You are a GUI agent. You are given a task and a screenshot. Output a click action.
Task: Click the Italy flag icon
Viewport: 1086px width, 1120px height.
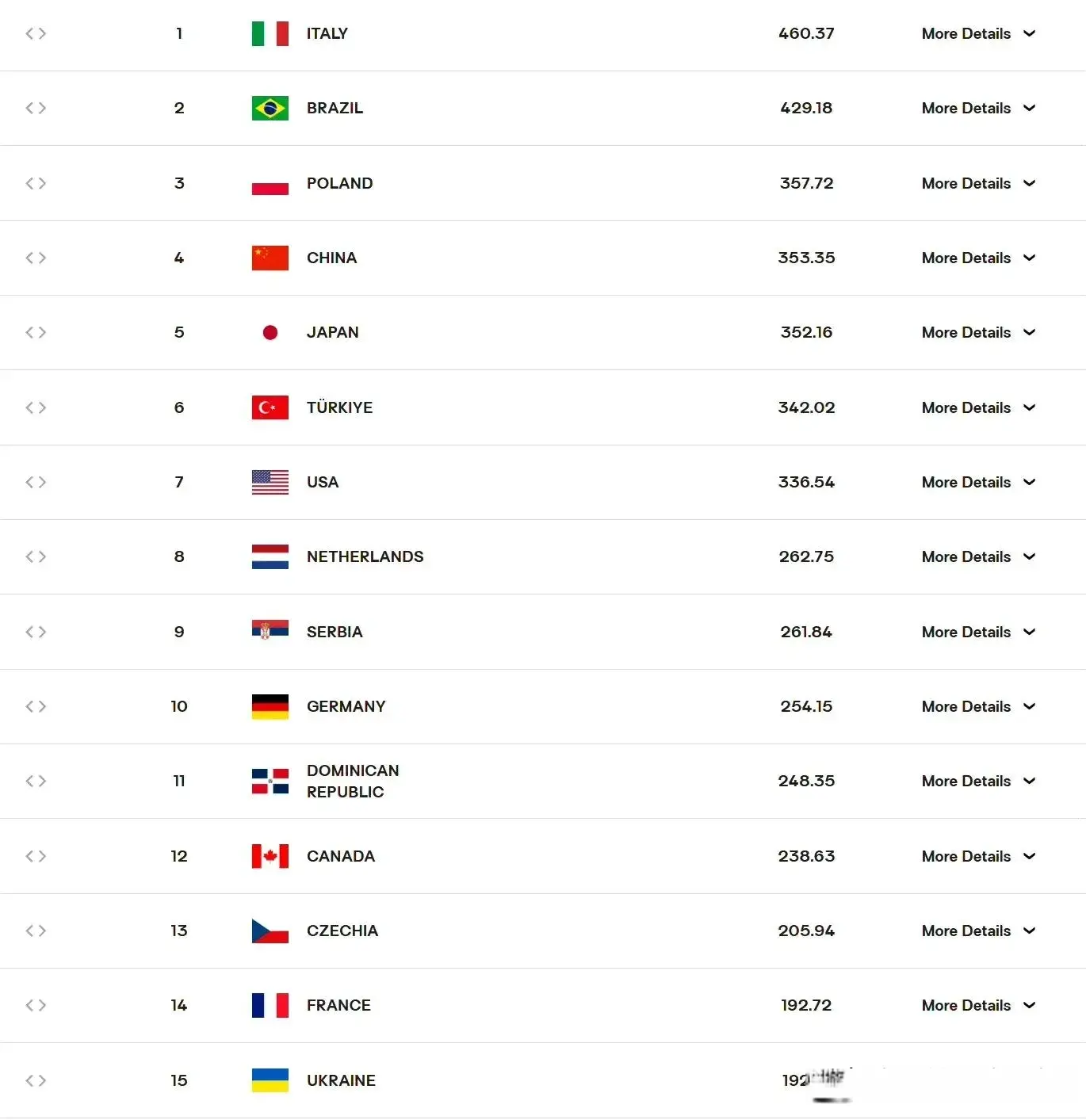(270, 33)
